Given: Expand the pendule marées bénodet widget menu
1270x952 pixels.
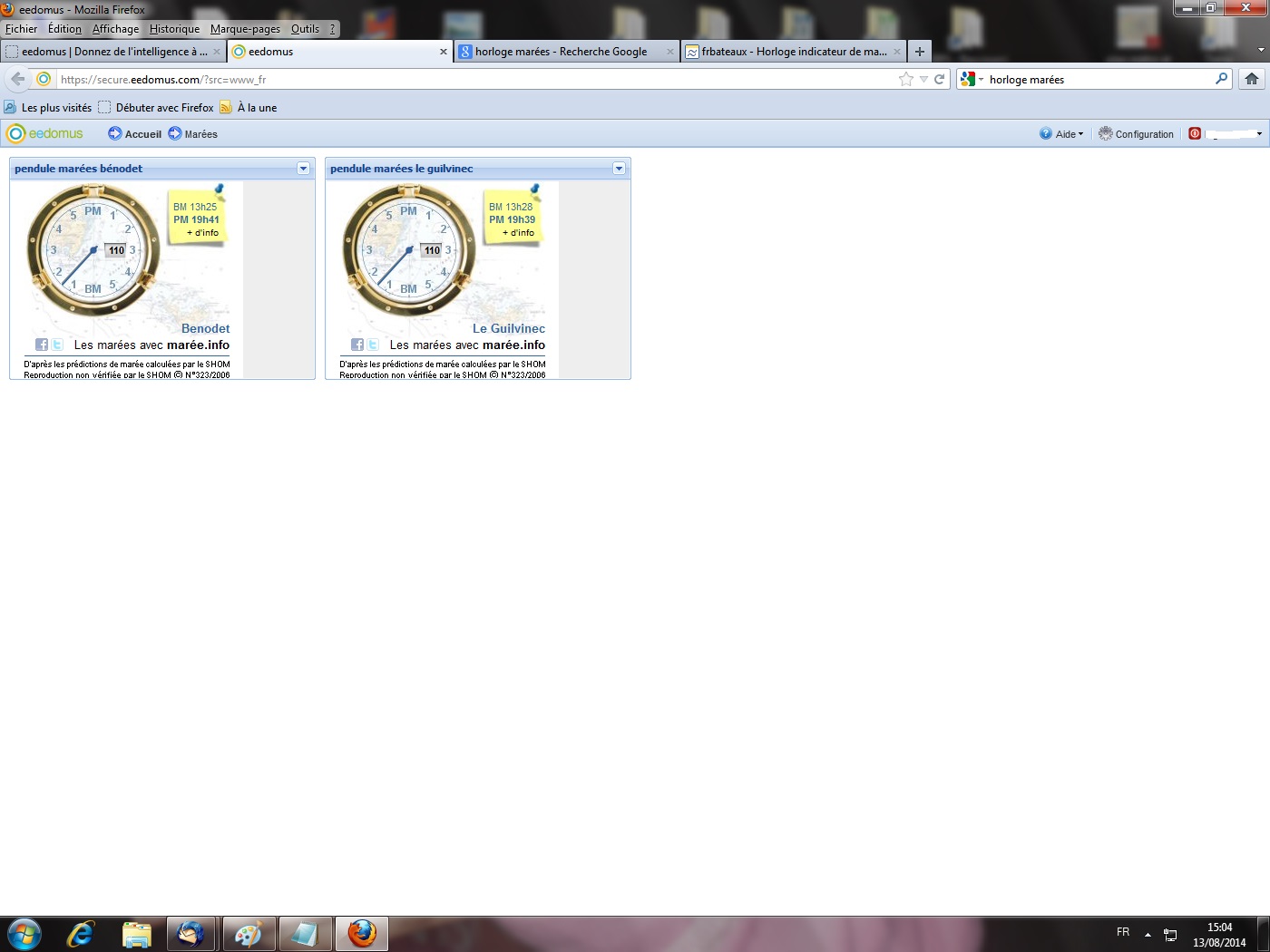Looking at the screenshot, I should (x=303, y=169).
